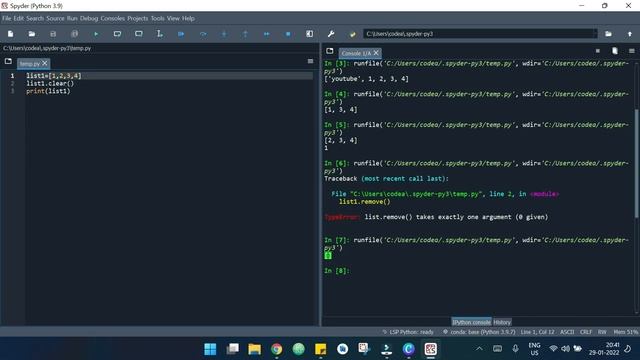Step out of function debug icon
Image resolution: width=640 pixels, height=360 pixels.
tap(245, 34)
